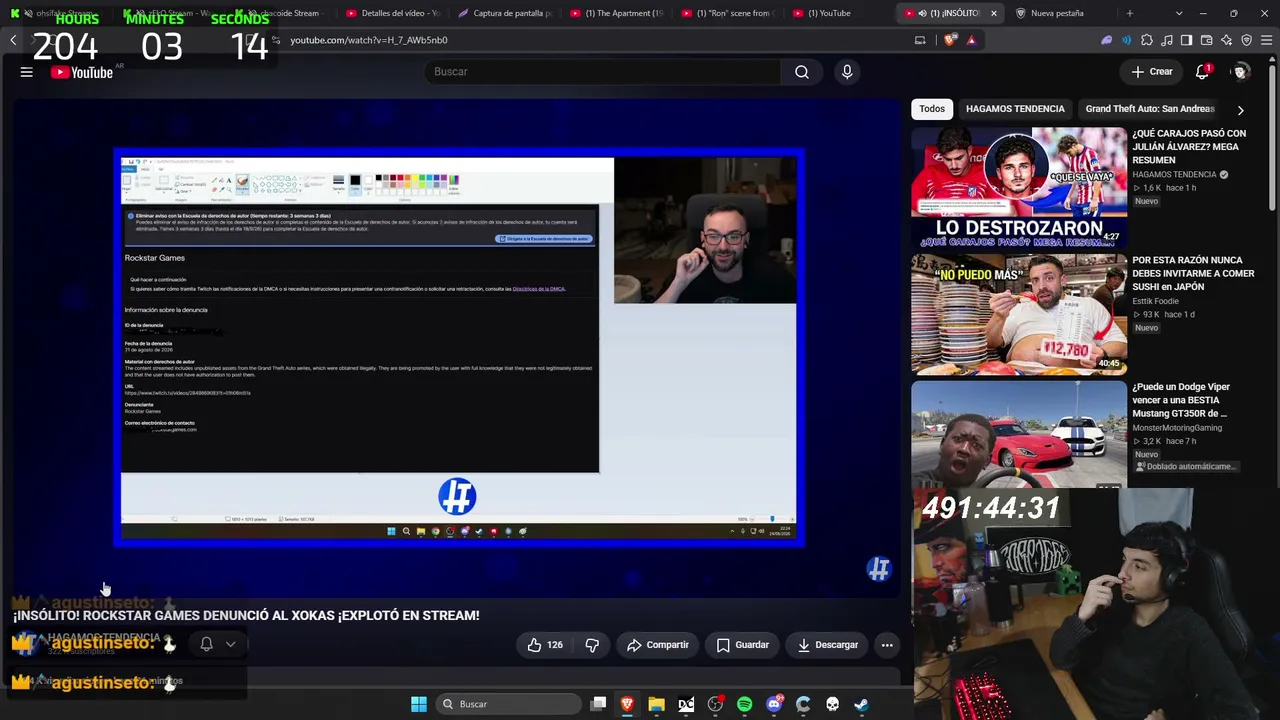Close the active INSÓLITO tab
This screenshot has height=720, width=1280.
pyautogui.click(x=993, y=13)
